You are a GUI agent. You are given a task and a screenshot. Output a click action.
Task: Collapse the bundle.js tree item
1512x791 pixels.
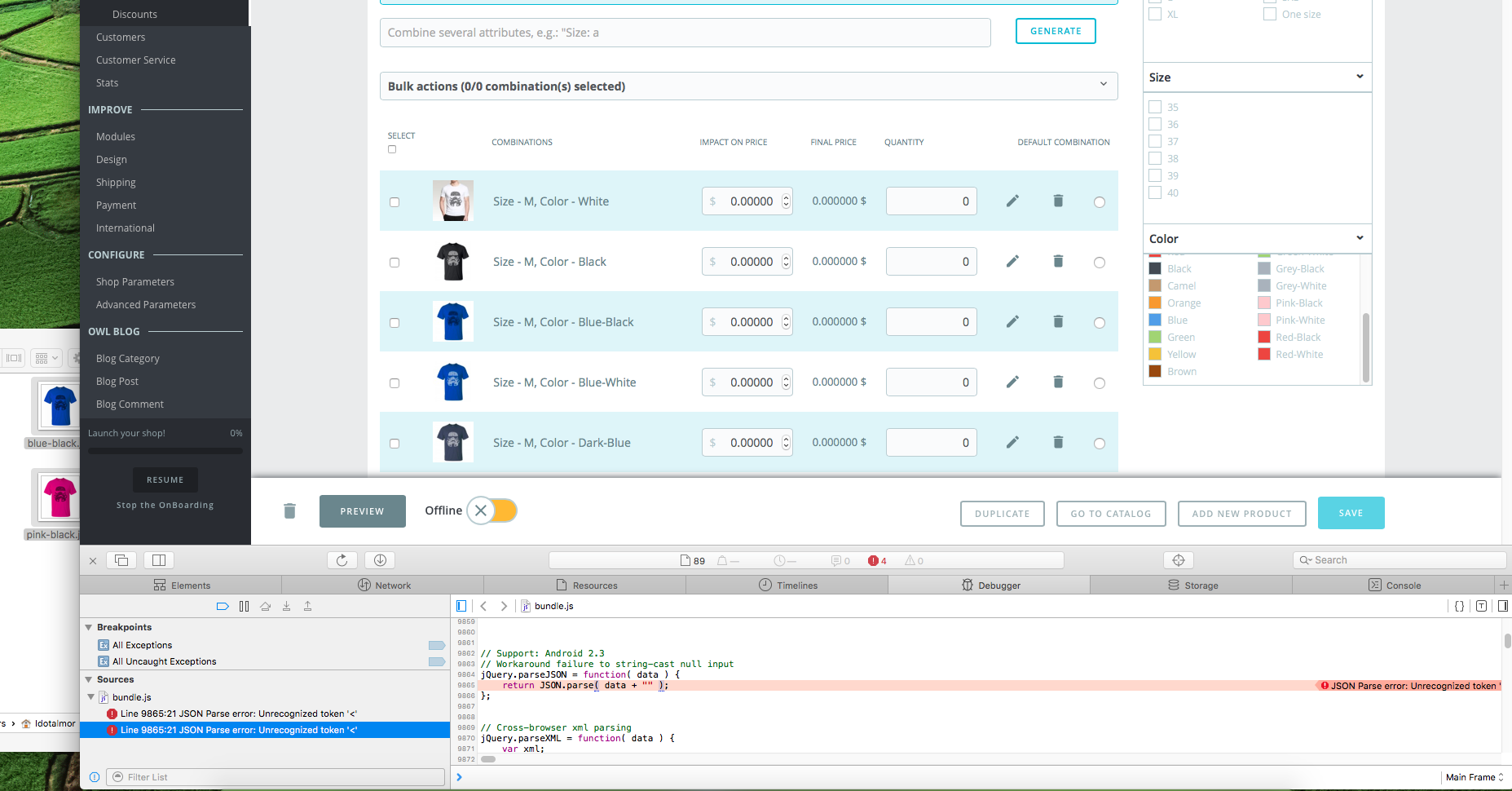pyautogui.click(x=91, y=697)
